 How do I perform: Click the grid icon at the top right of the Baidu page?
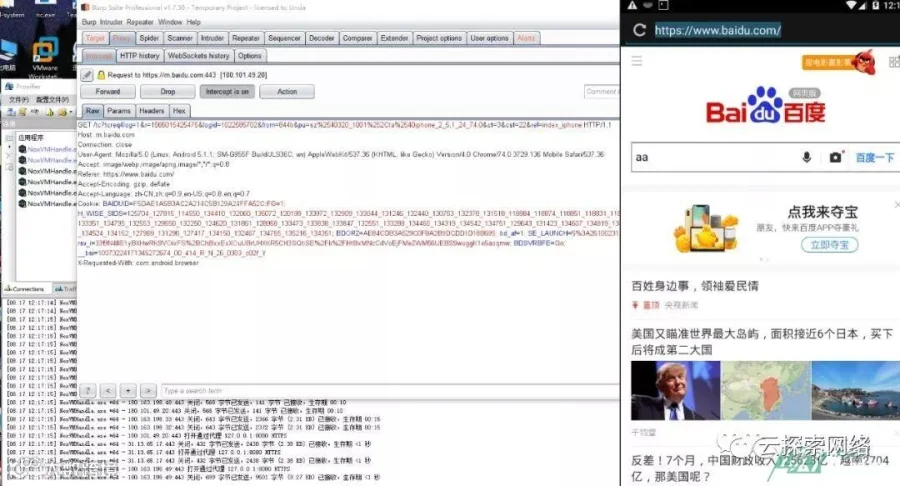894,61
